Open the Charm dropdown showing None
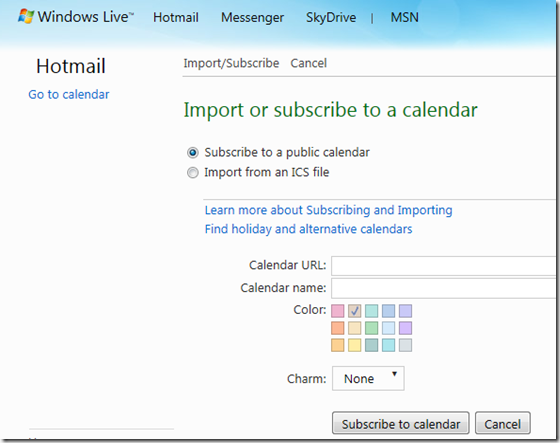This screenshot has width=560, height=443. tap(368, 378)
